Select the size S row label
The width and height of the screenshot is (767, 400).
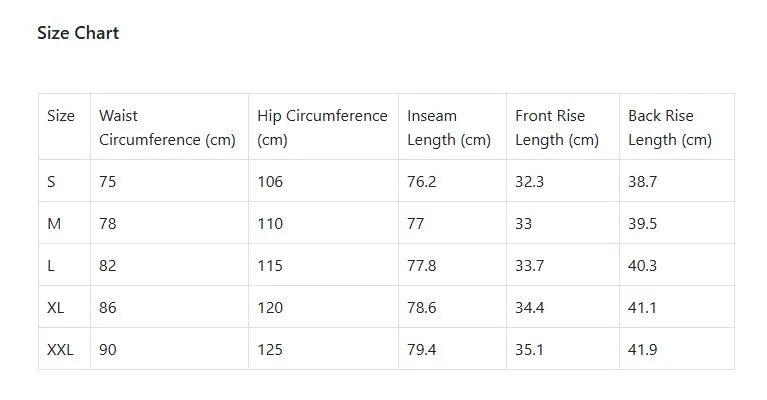click(x=52, y=182)
